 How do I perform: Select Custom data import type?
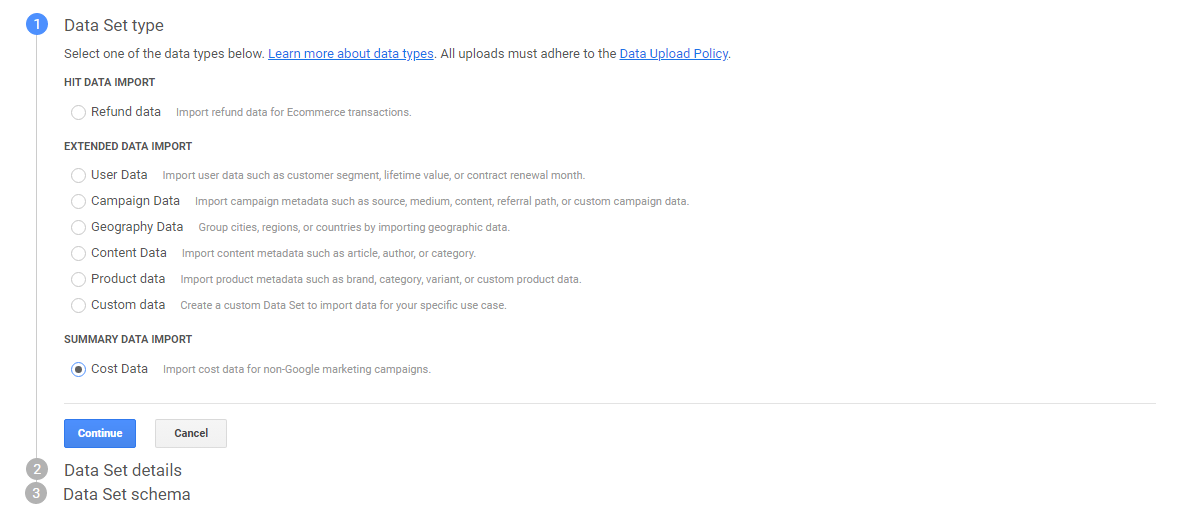point(78,306)
